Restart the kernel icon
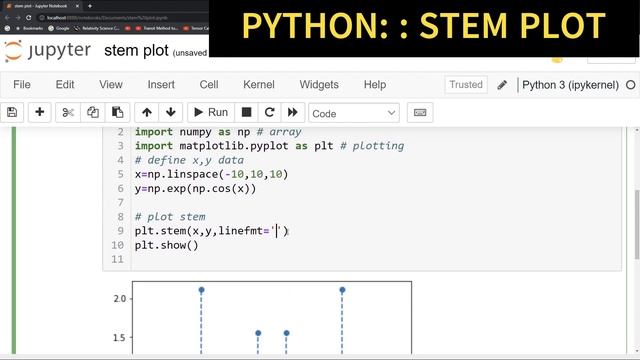Viewport: 640px width, 360px height. 269,112
